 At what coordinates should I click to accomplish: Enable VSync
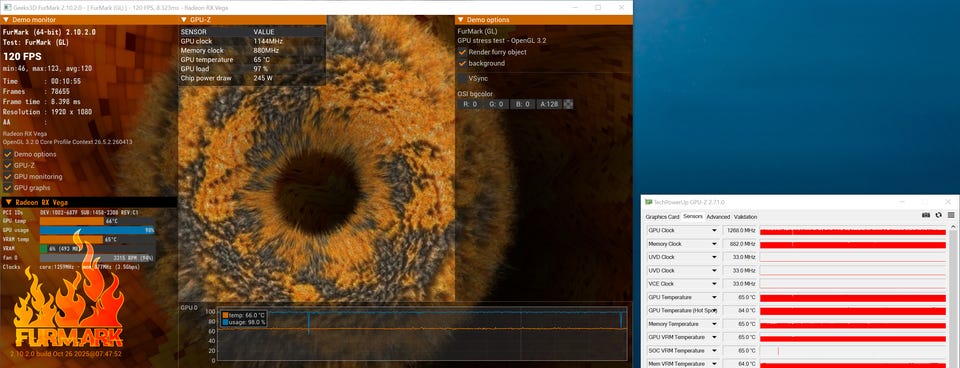463,78
